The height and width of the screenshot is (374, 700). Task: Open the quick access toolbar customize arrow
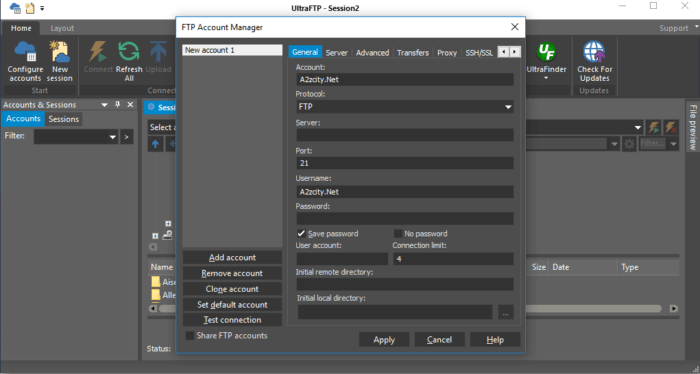(42, 8)
